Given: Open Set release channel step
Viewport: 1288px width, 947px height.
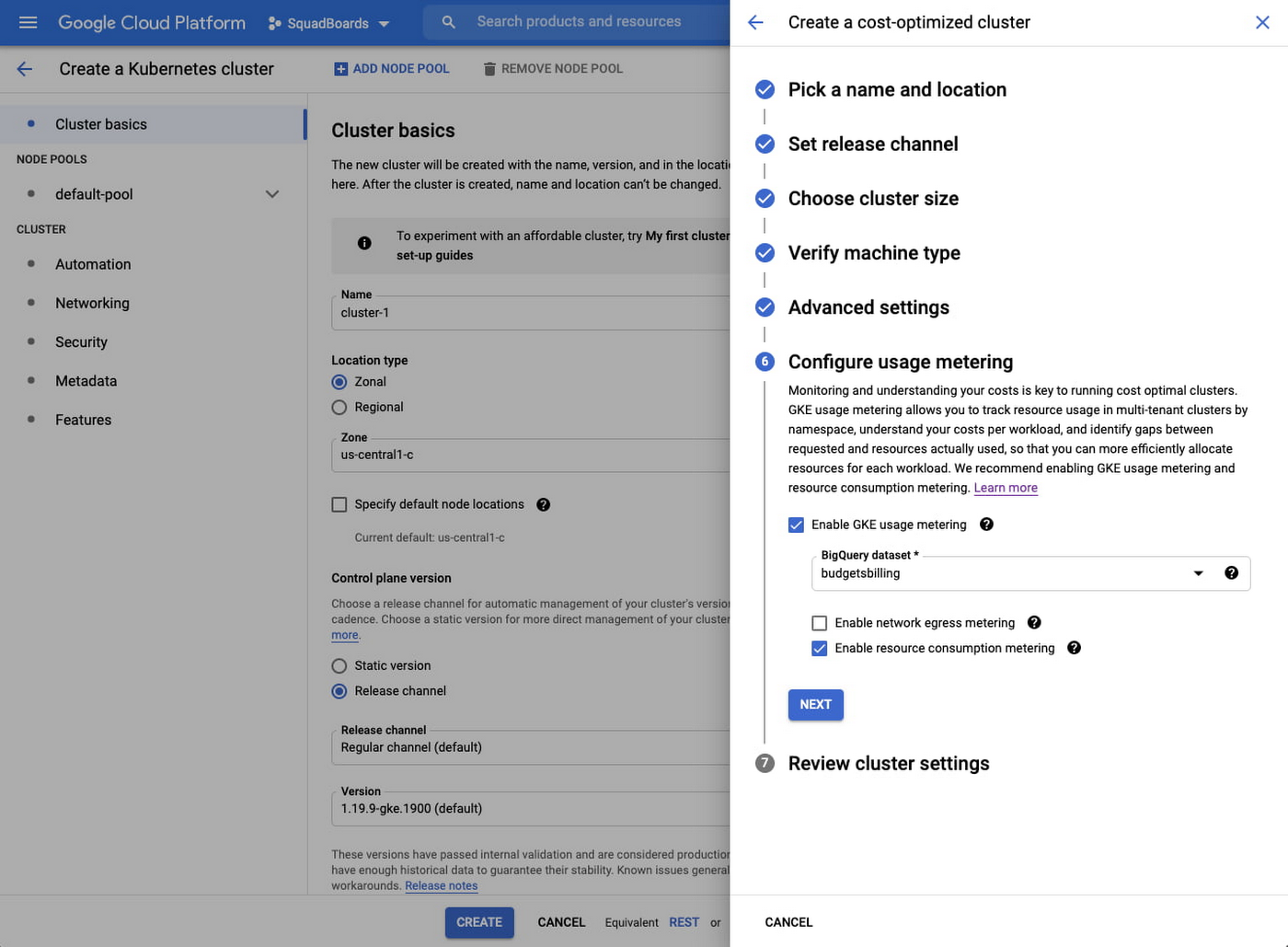Looking at the screenshot, I should pos(873,144).
